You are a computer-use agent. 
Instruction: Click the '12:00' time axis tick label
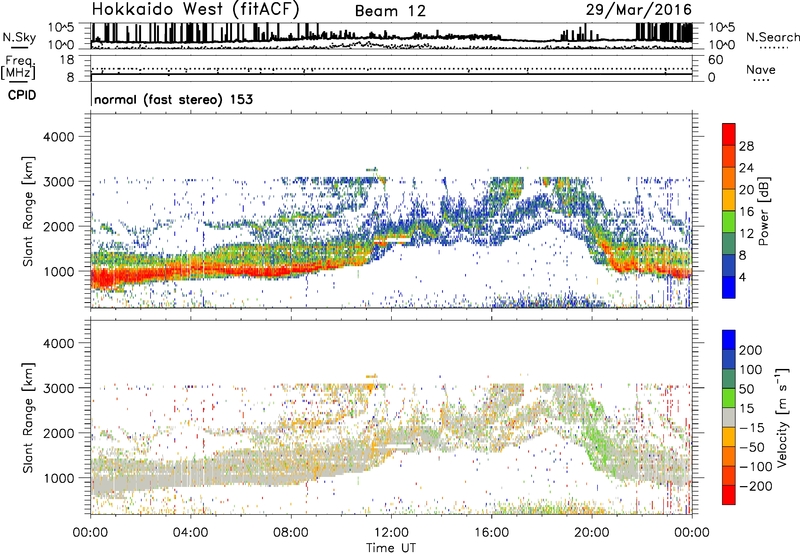391,533
